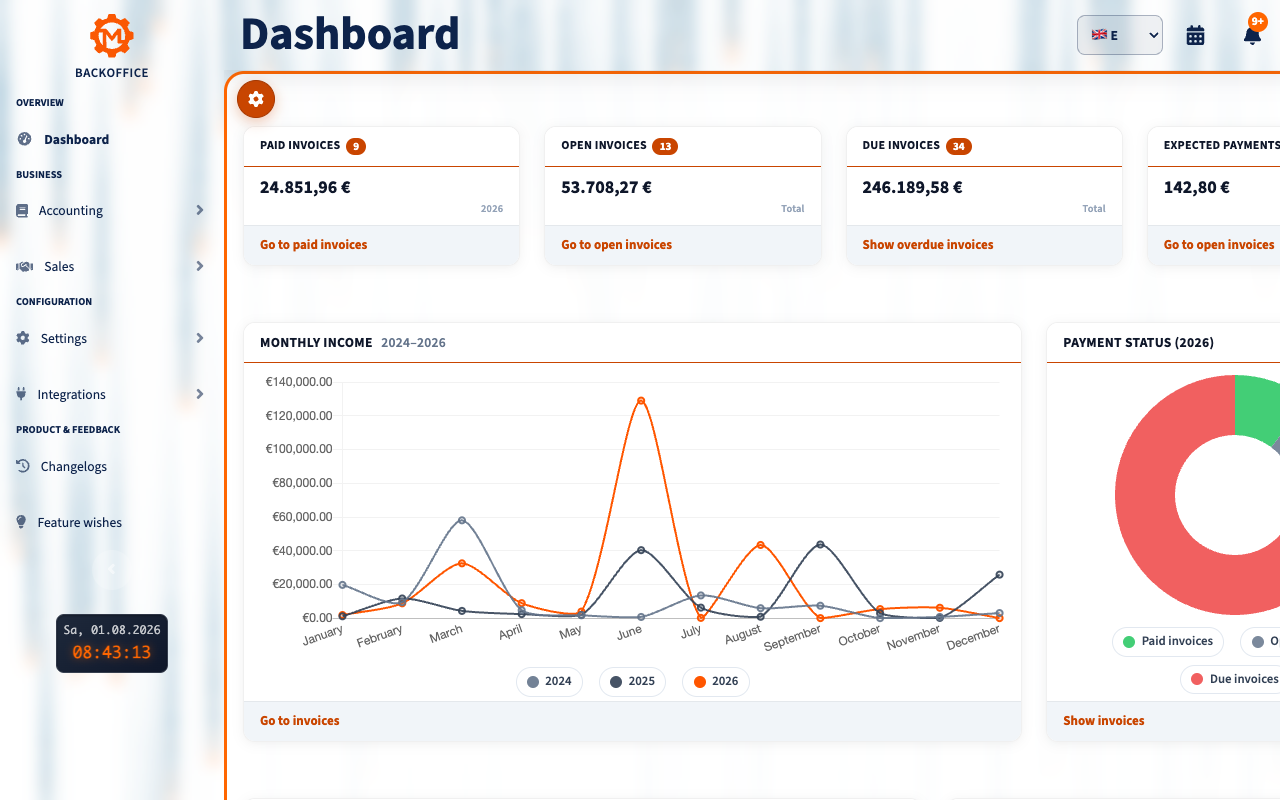Click the amount 24.851,96 €
The width and height of the screenshot is (1280, 800).
point(305,187)
